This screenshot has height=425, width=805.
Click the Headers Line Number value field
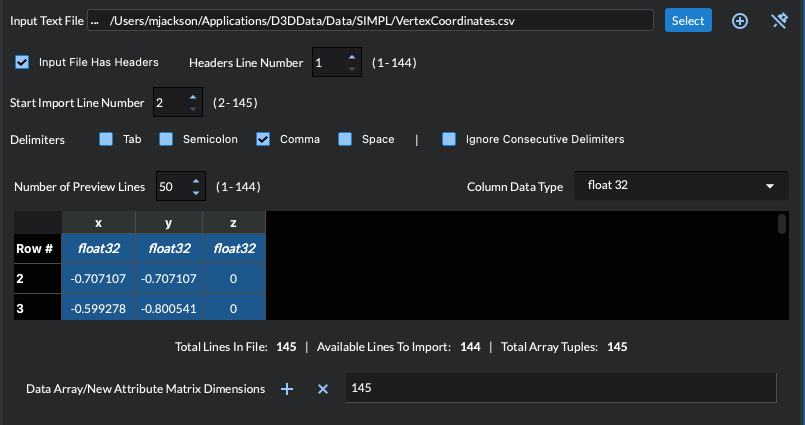click(329, 63)
